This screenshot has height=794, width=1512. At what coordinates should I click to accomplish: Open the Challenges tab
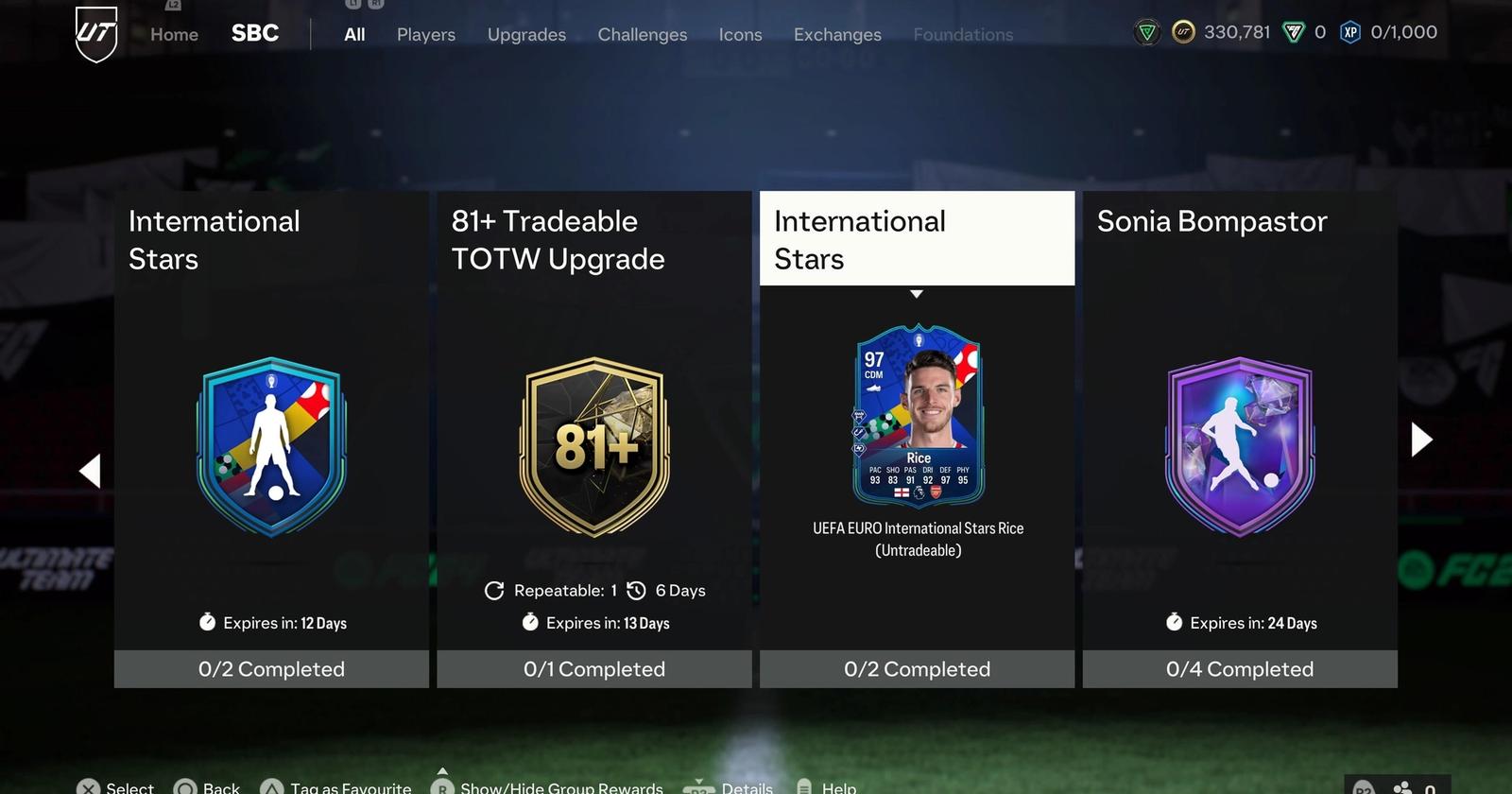click(643, 34)
